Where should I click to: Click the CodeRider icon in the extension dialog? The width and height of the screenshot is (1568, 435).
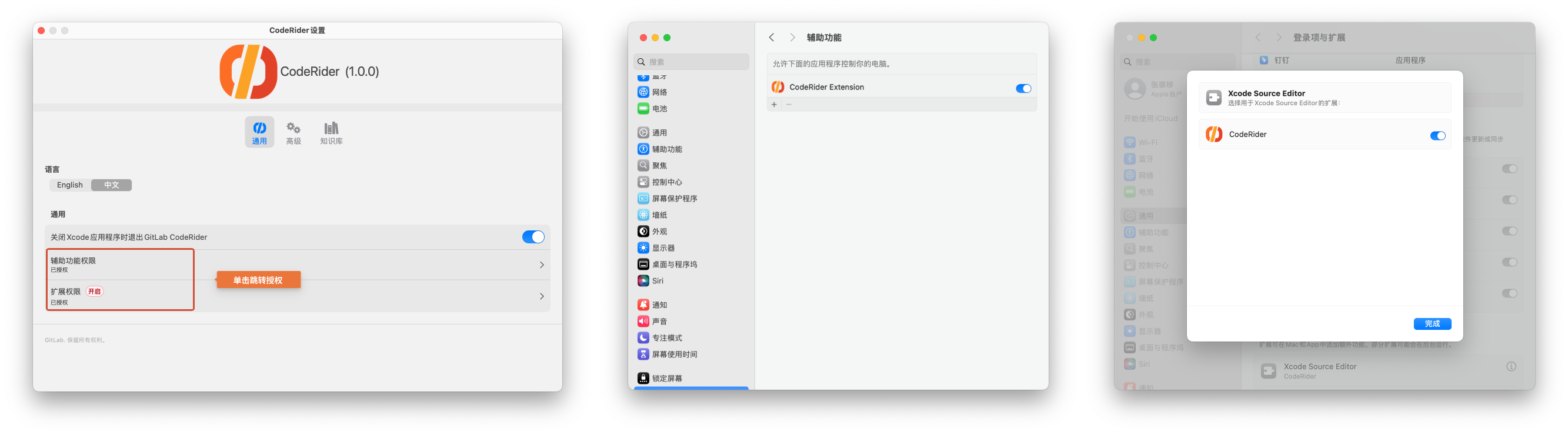1214,135
